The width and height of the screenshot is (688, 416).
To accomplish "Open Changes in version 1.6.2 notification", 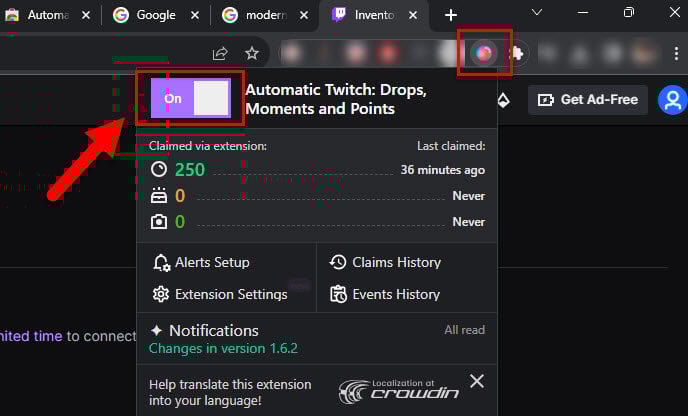I will tap(223, 349).
